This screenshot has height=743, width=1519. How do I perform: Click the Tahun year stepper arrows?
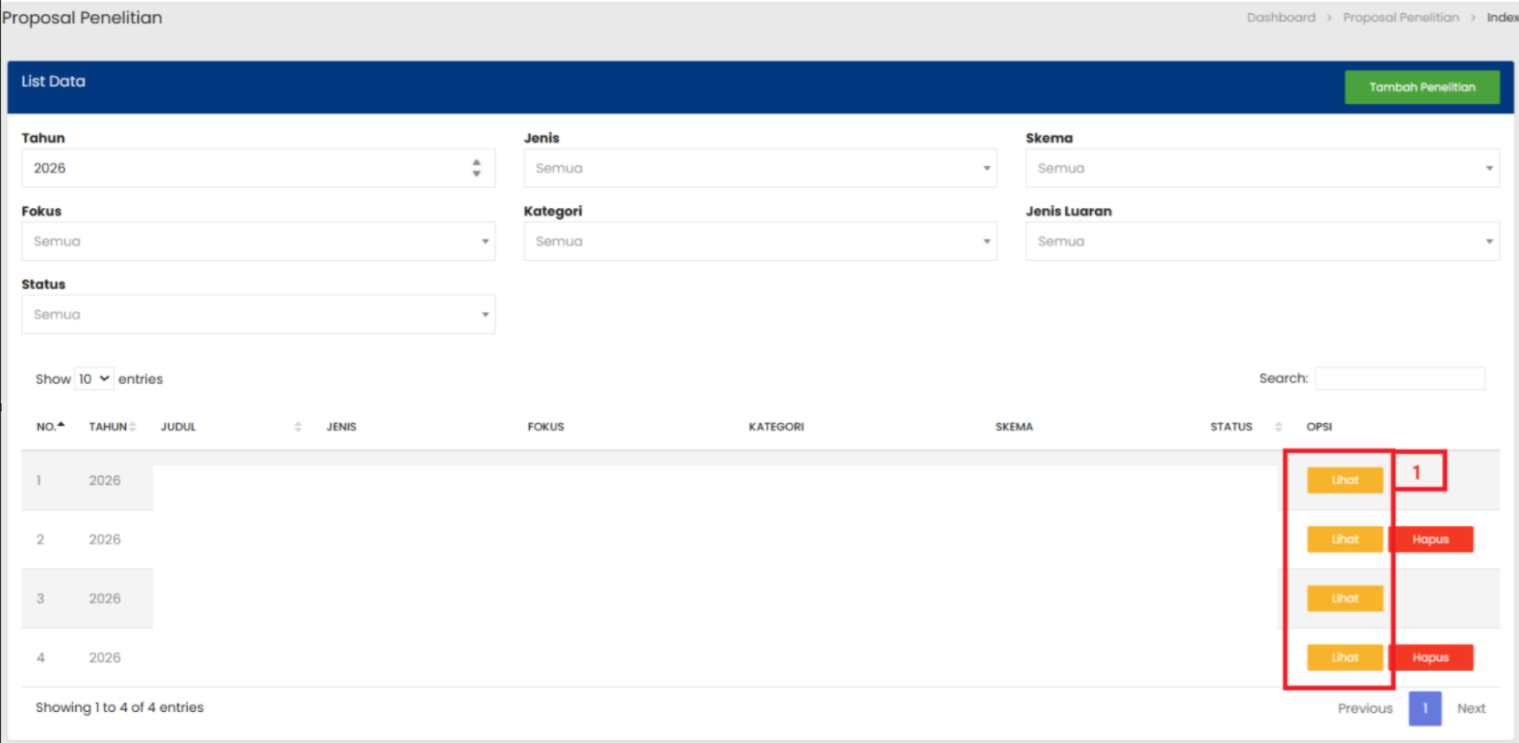click(x=477, y=168)
